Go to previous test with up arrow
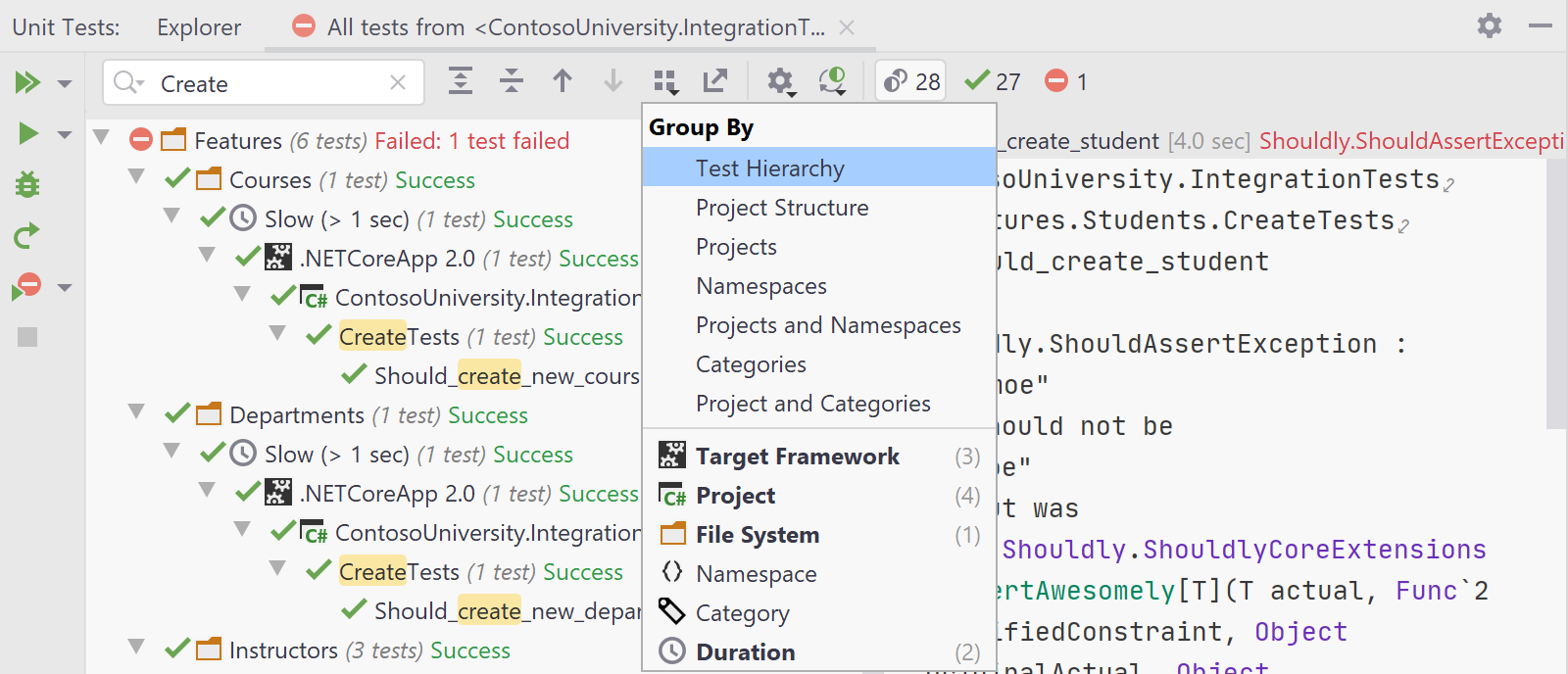Viewport: 1568px width, 674px height. [x=563, y=80]
